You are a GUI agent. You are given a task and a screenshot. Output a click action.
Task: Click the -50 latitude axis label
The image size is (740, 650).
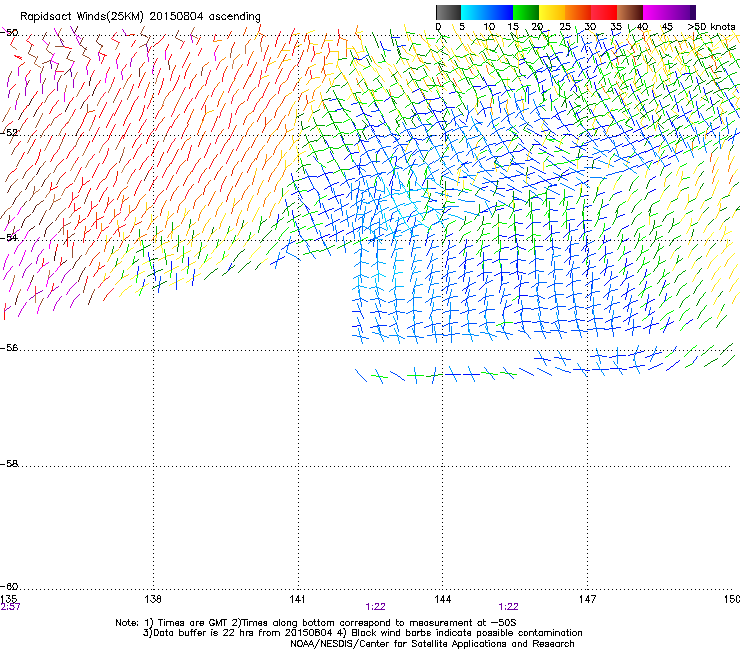point(9,33)
